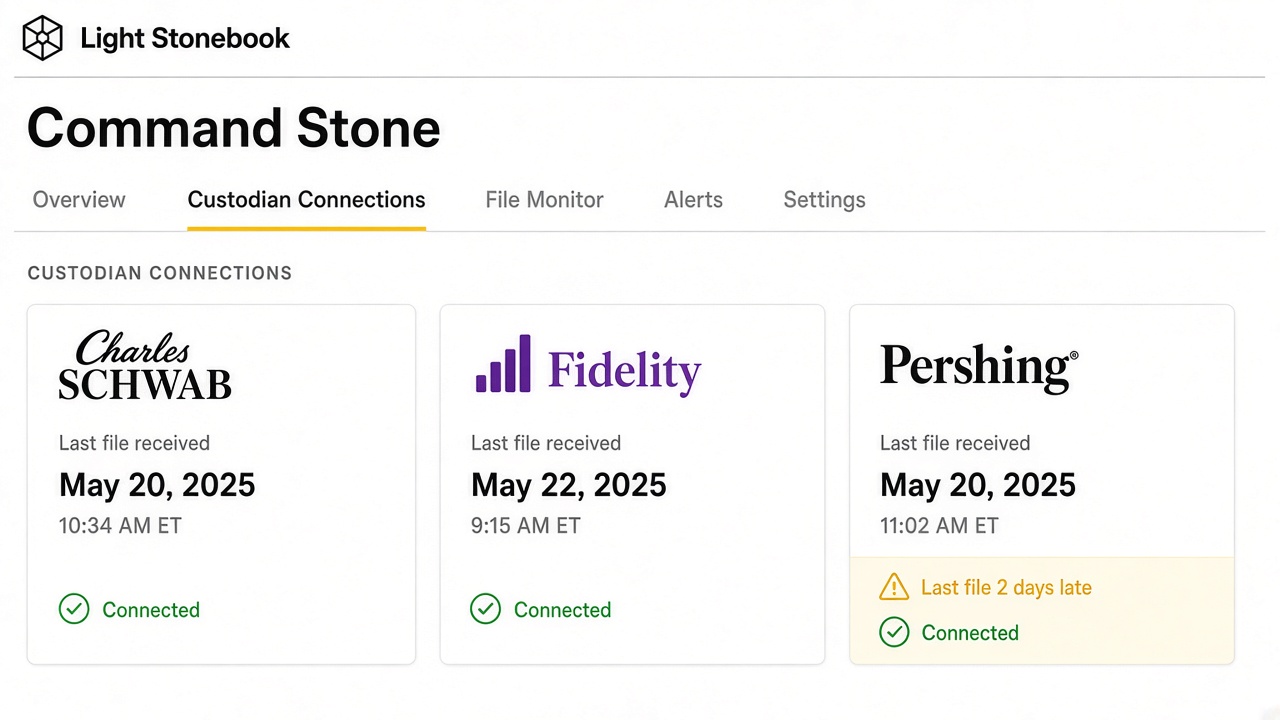Viewport: 1280px width, 720px height.
Task: Click the Light Stonebook hexagon logo icon
Action: (x=43, y=39)
